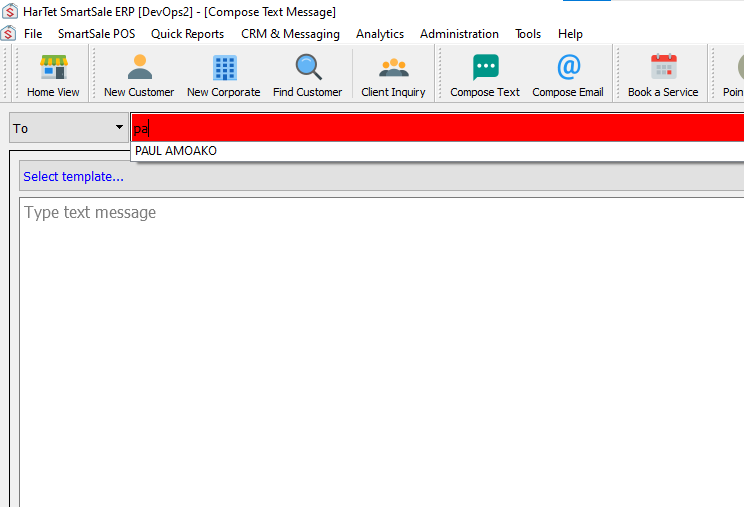Open the File menu
This screenshot has width=744, height=507.
(x=33, y=34)
